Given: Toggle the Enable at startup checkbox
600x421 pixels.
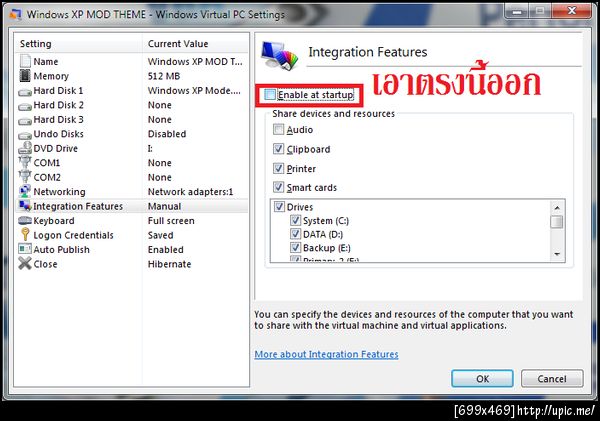Looking at the screenshot, I should pyautogui.click(x=270, y=95).
